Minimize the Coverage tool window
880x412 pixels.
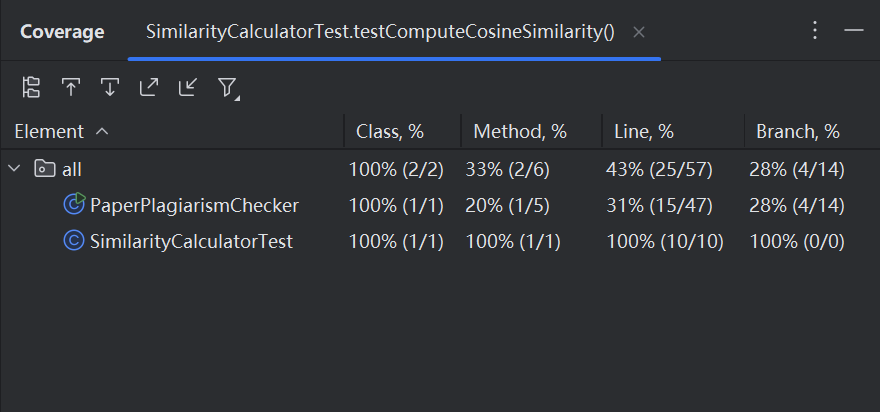853,31
